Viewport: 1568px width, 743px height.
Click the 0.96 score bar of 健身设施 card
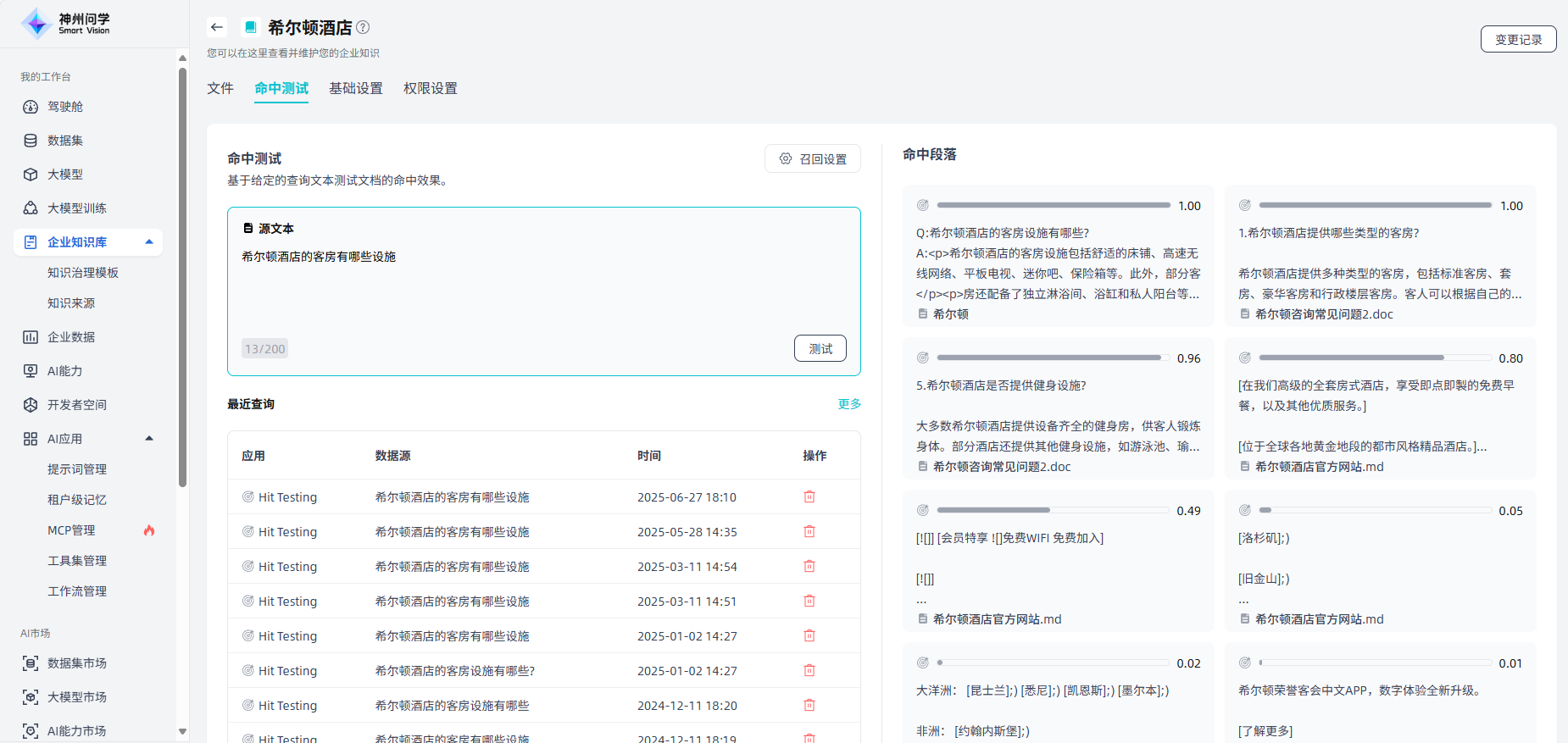pos(1054,358)
